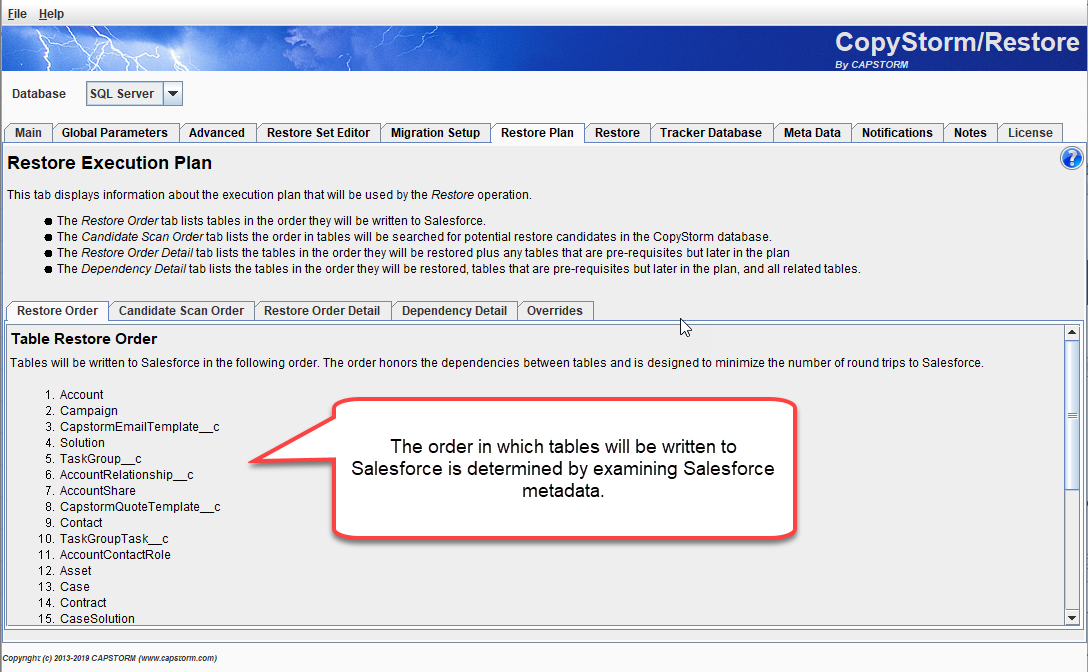View the Dependency Detail sub-tab

(x=454, y=311)
